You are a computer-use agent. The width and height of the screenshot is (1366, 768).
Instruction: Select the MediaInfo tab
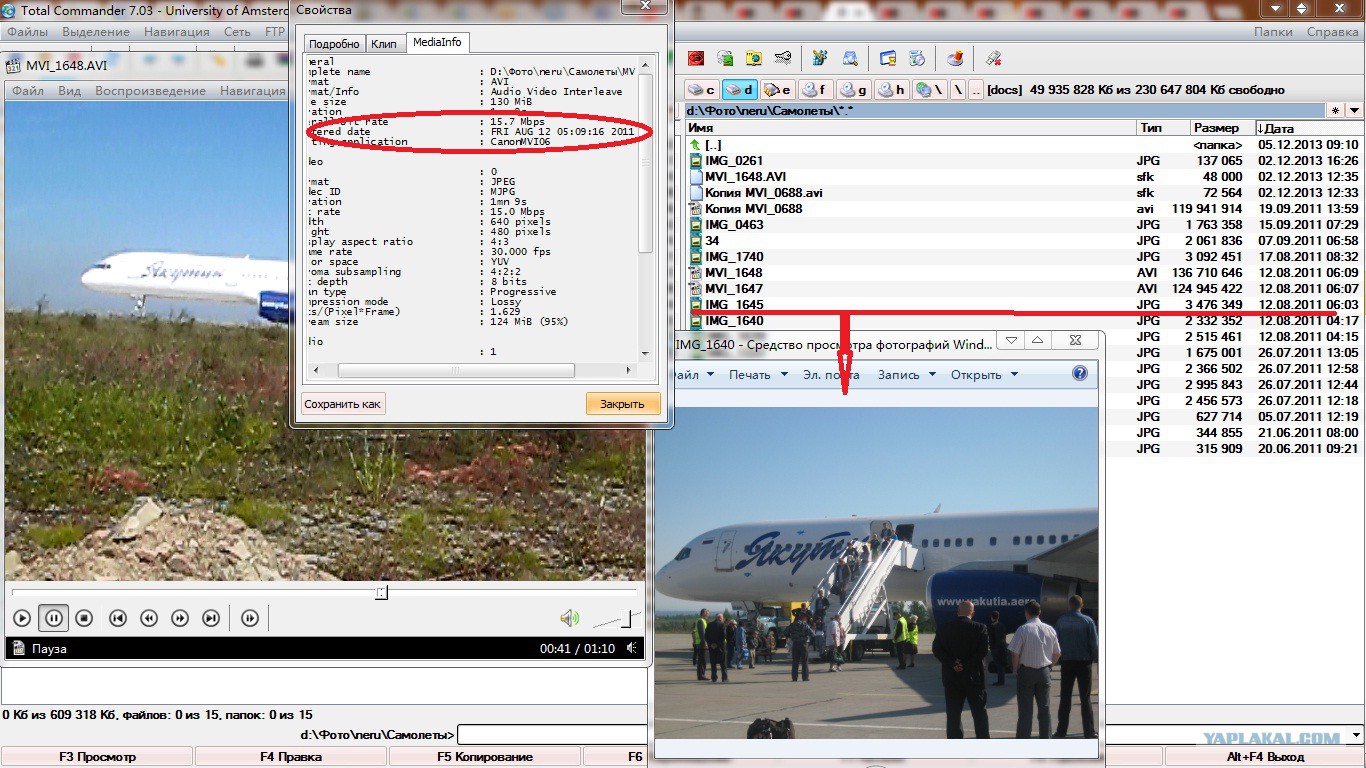[437, 42]
